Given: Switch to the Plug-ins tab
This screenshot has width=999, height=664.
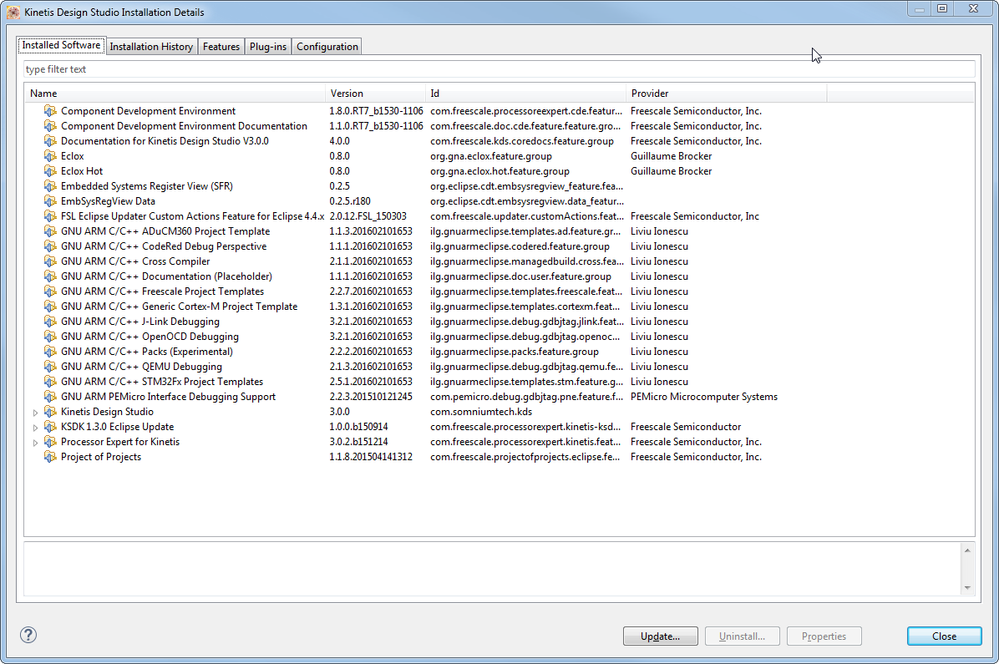Looking at the screenshot, I should click(268, 47).
